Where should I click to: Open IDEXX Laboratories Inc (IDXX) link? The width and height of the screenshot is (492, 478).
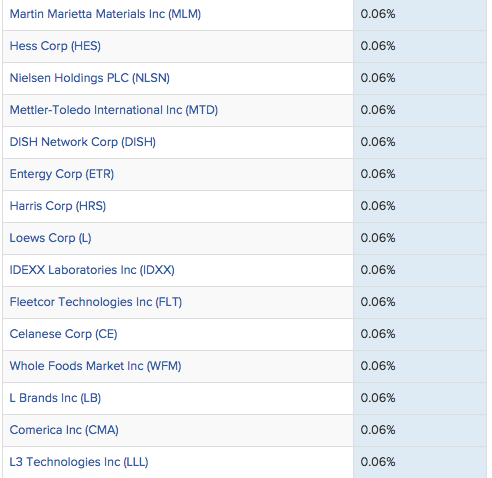(x=92, y=270)
